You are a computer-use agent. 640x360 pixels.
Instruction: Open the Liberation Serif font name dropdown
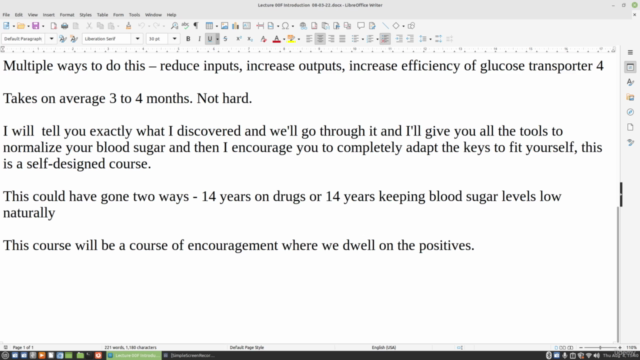[x=138, y=39]
